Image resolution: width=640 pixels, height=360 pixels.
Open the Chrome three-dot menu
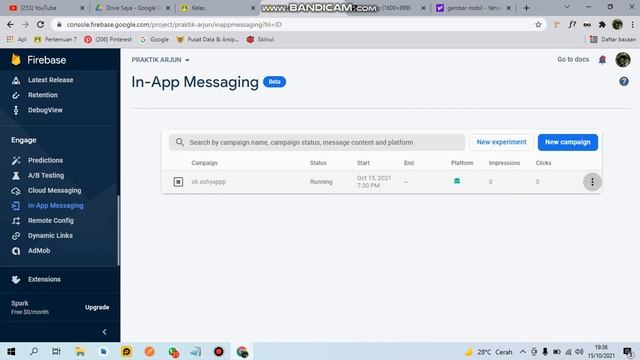pyautogui.click(x=633, y=24)
